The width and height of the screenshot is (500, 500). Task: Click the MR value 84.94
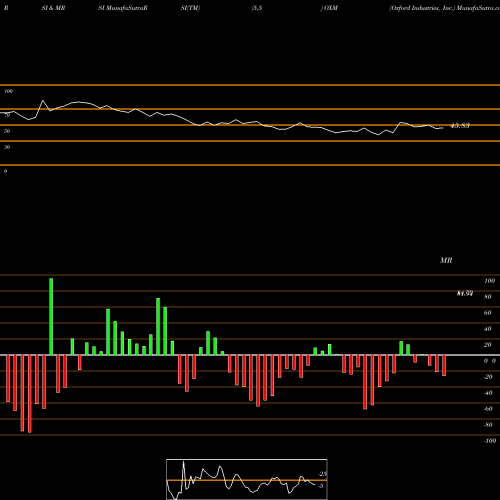coord(465,294)
